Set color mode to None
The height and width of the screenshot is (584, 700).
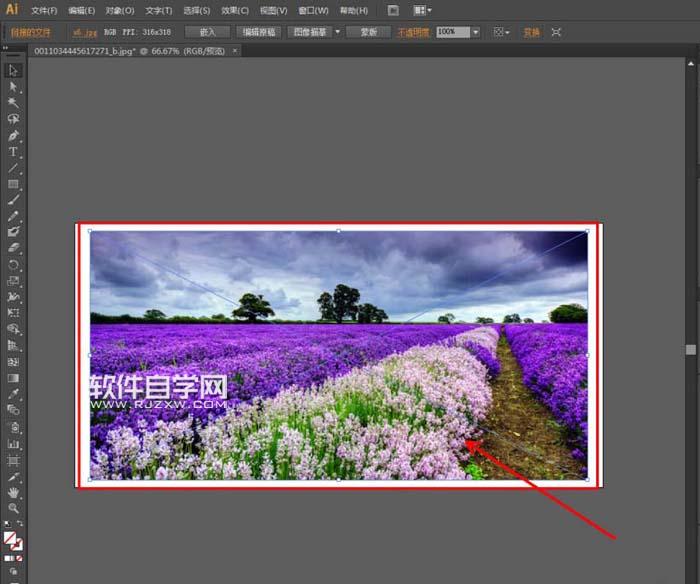pyautogui.click(x=19, y=558)
